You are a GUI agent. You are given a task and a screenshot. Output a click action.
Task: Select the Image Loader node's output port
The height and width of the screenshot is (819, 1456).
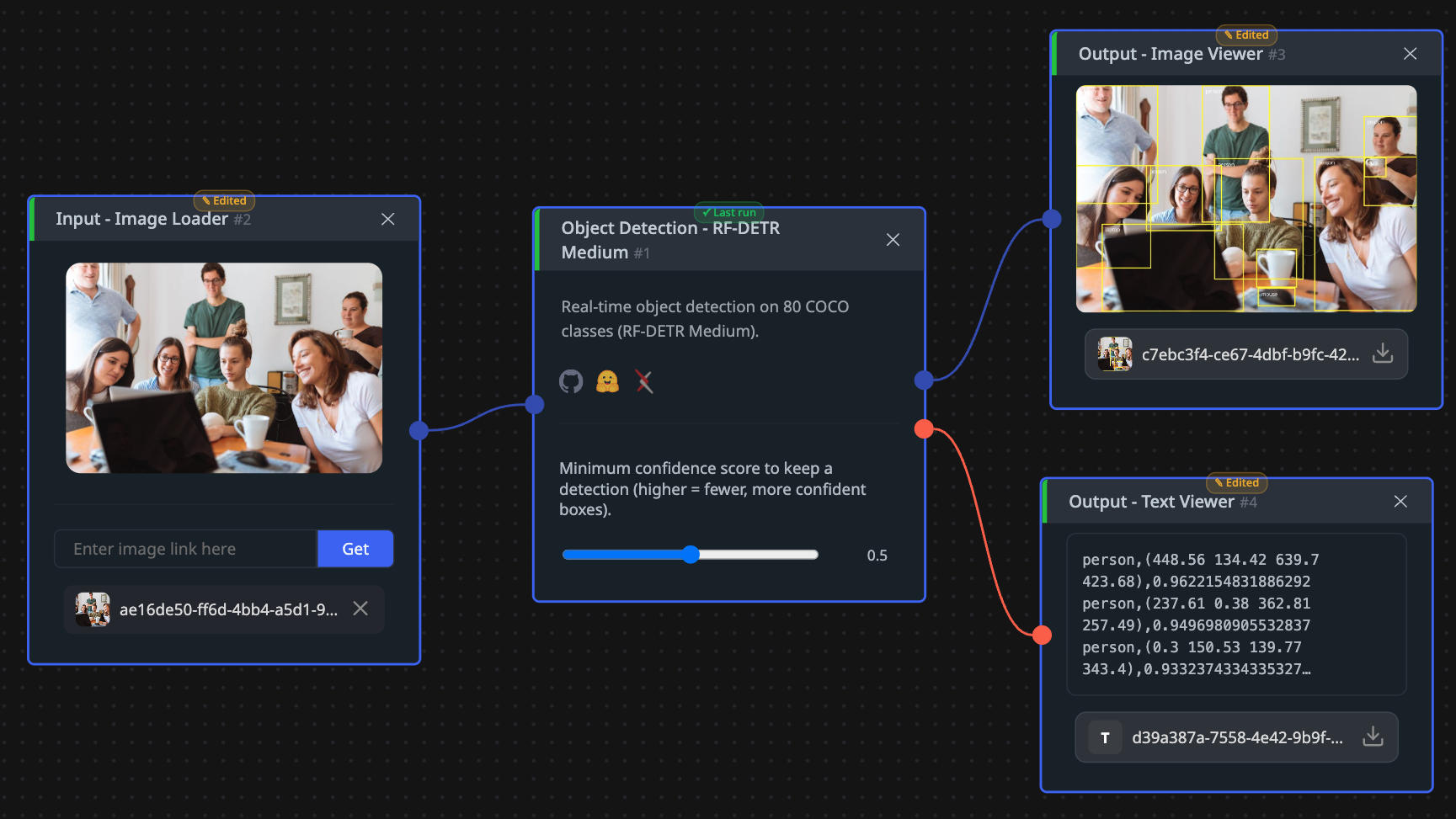(419, 431)
